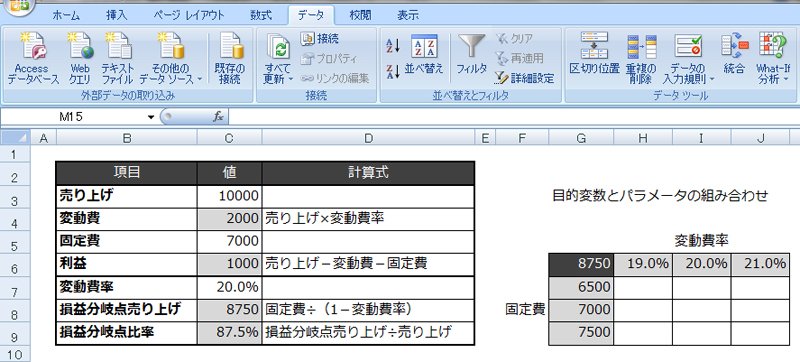Image resolution: width=800 pixels, height=362 pixels.
Task: Sort descending with the Z-A icon
Action: coord(392,71)
